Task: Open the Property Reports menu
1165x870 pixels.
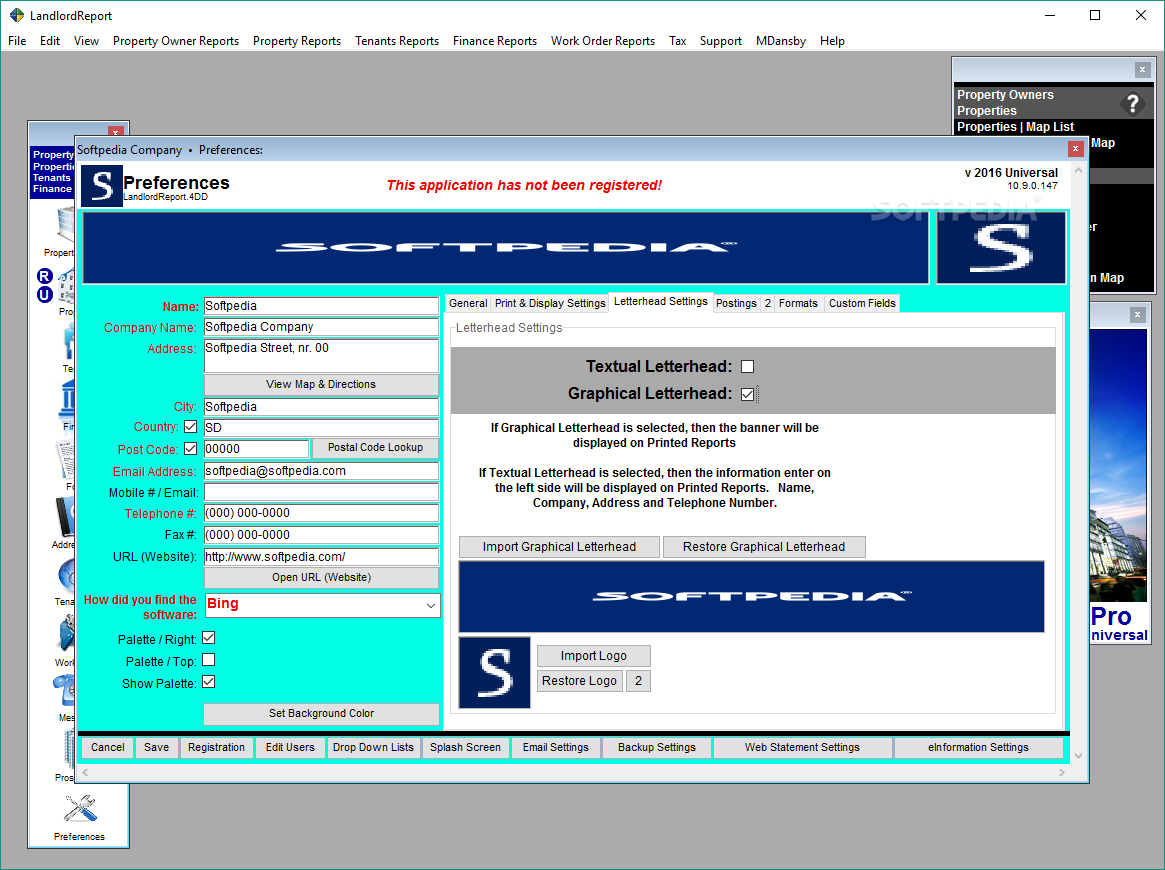Action: 296,41
